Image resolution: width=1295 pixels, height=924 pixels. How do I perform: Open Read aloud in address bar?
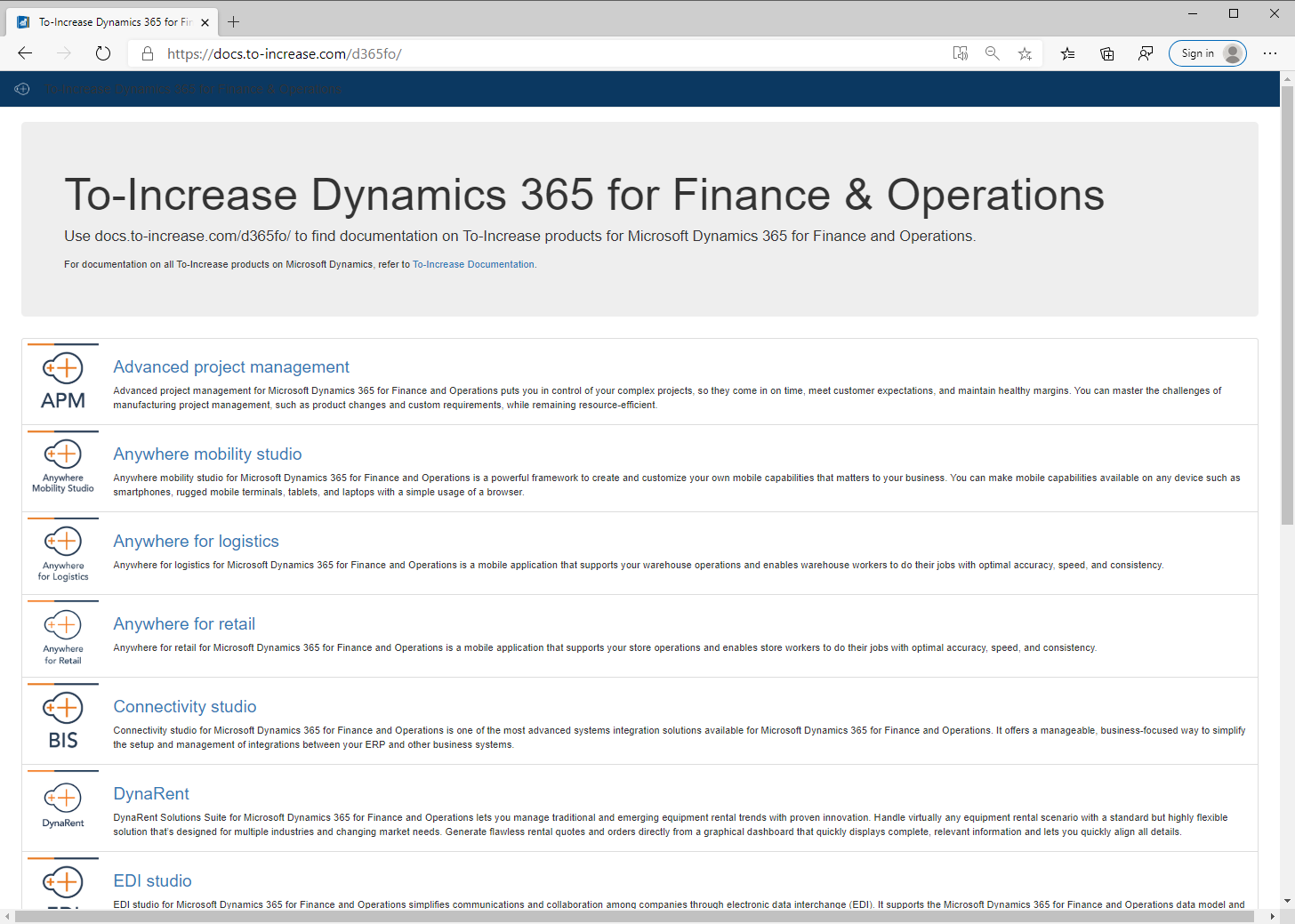(961, 53)
